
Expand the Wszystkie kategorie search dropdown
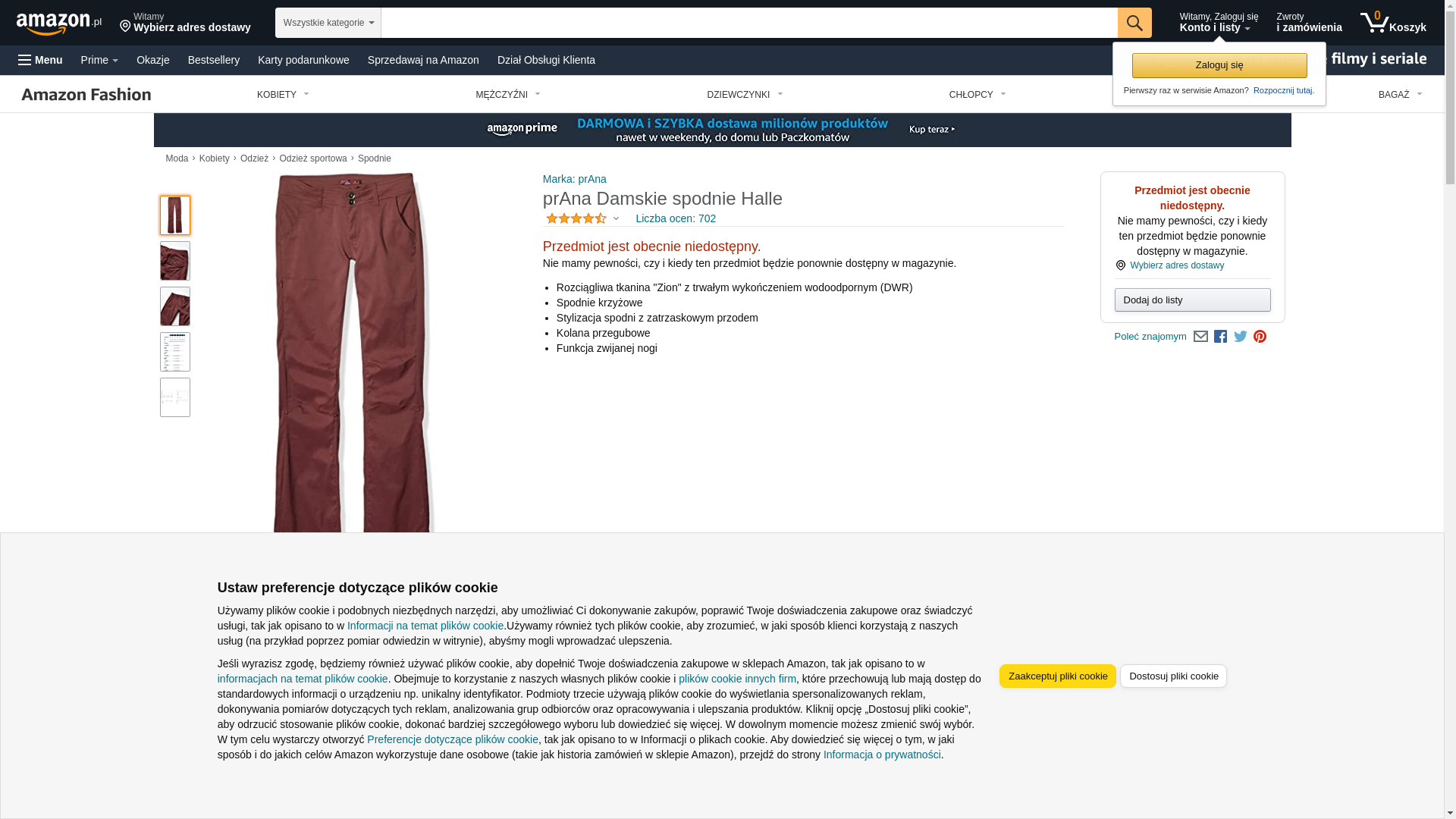(328, 23)
